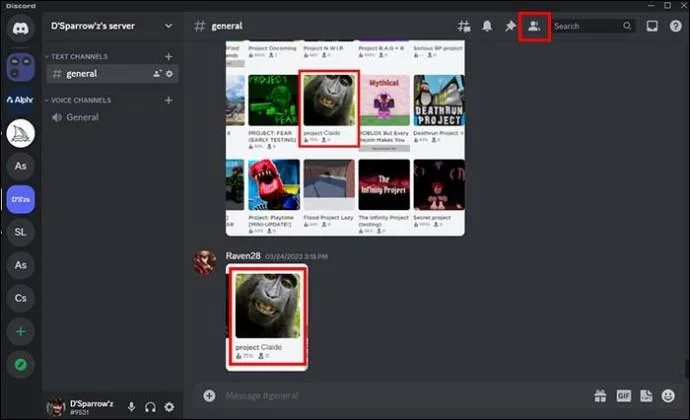The width and height of the screenshot is (690, 420).
Task: Select the general text channel
Action: point(112,74)
